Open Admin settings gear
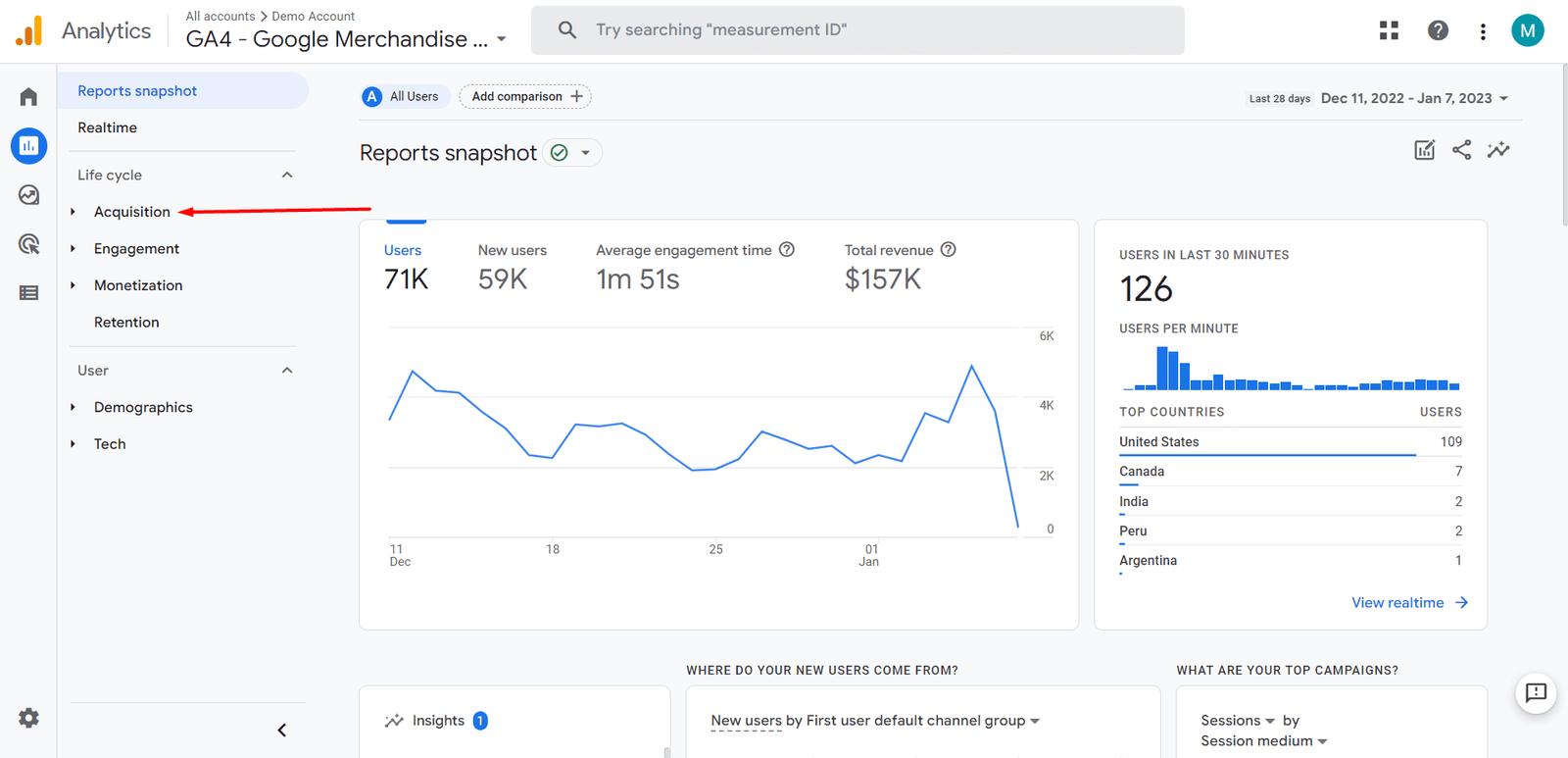 click(x=28, y=718)
